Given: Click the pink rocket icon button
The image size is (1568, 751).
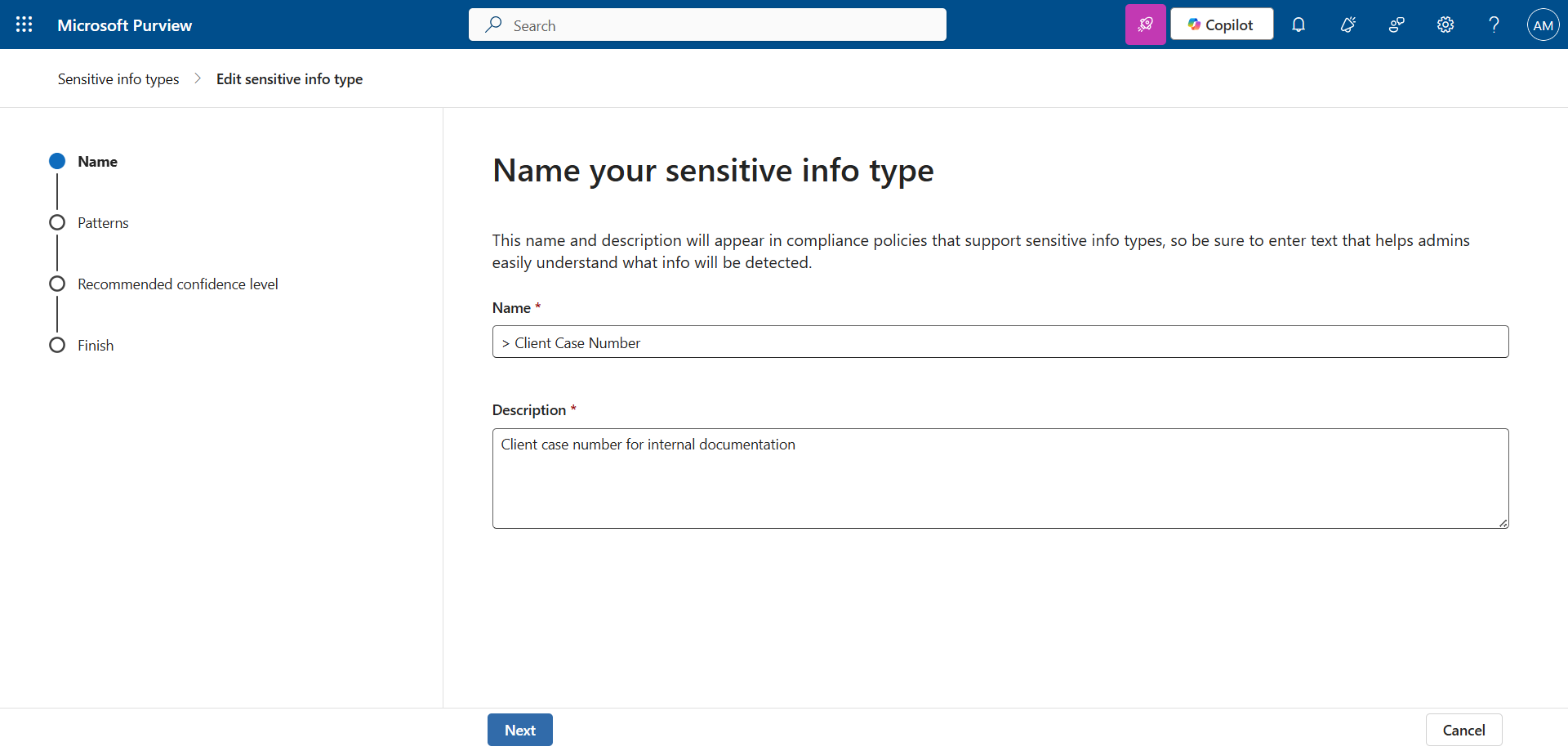Looking at the screenshot, I should 1145,25.
